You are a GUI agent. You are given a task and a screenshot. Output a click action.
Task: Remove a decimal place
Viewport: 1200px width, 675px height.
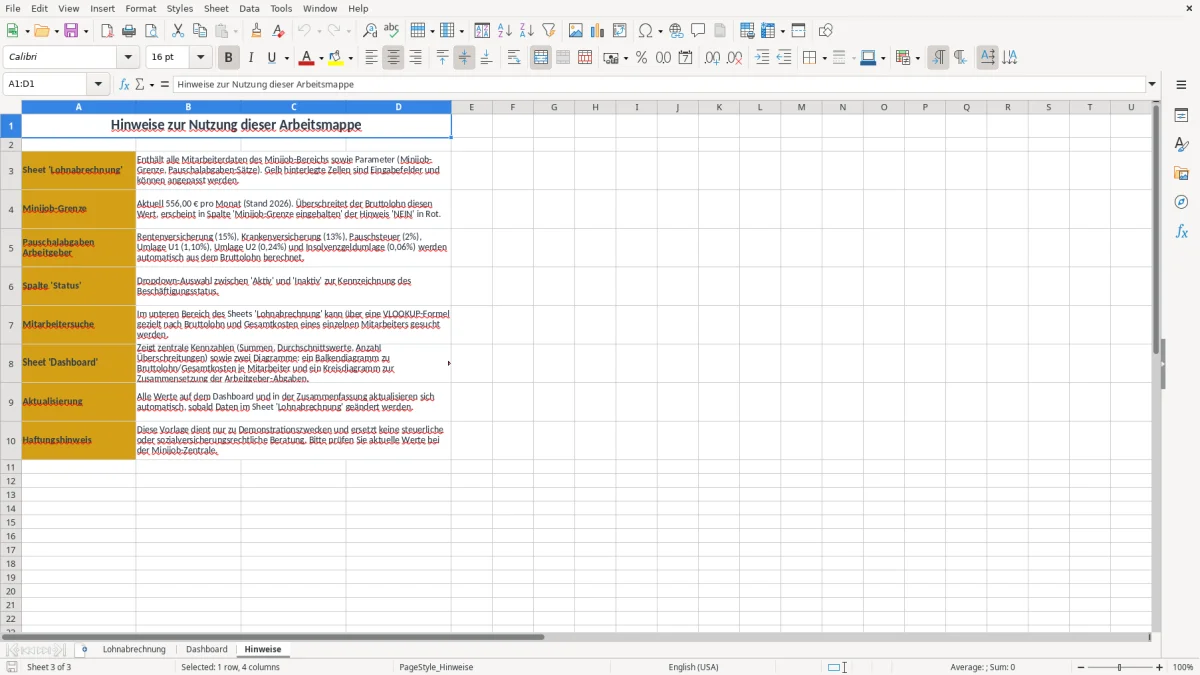734,58
